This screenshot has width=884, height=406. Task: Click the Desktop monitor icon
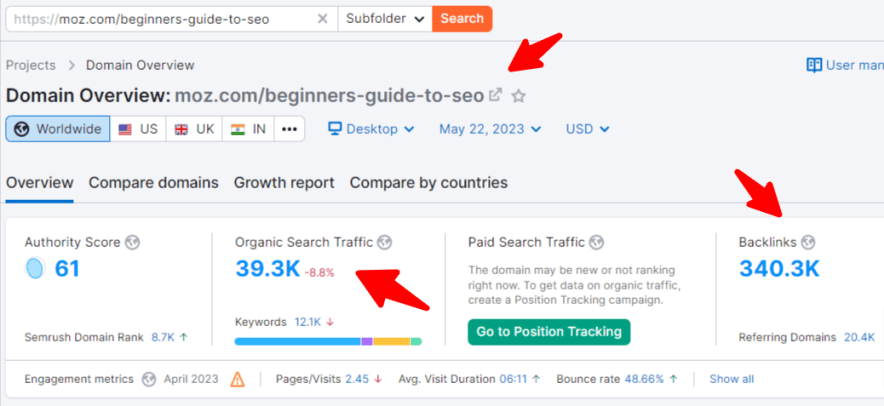(334, 129)
